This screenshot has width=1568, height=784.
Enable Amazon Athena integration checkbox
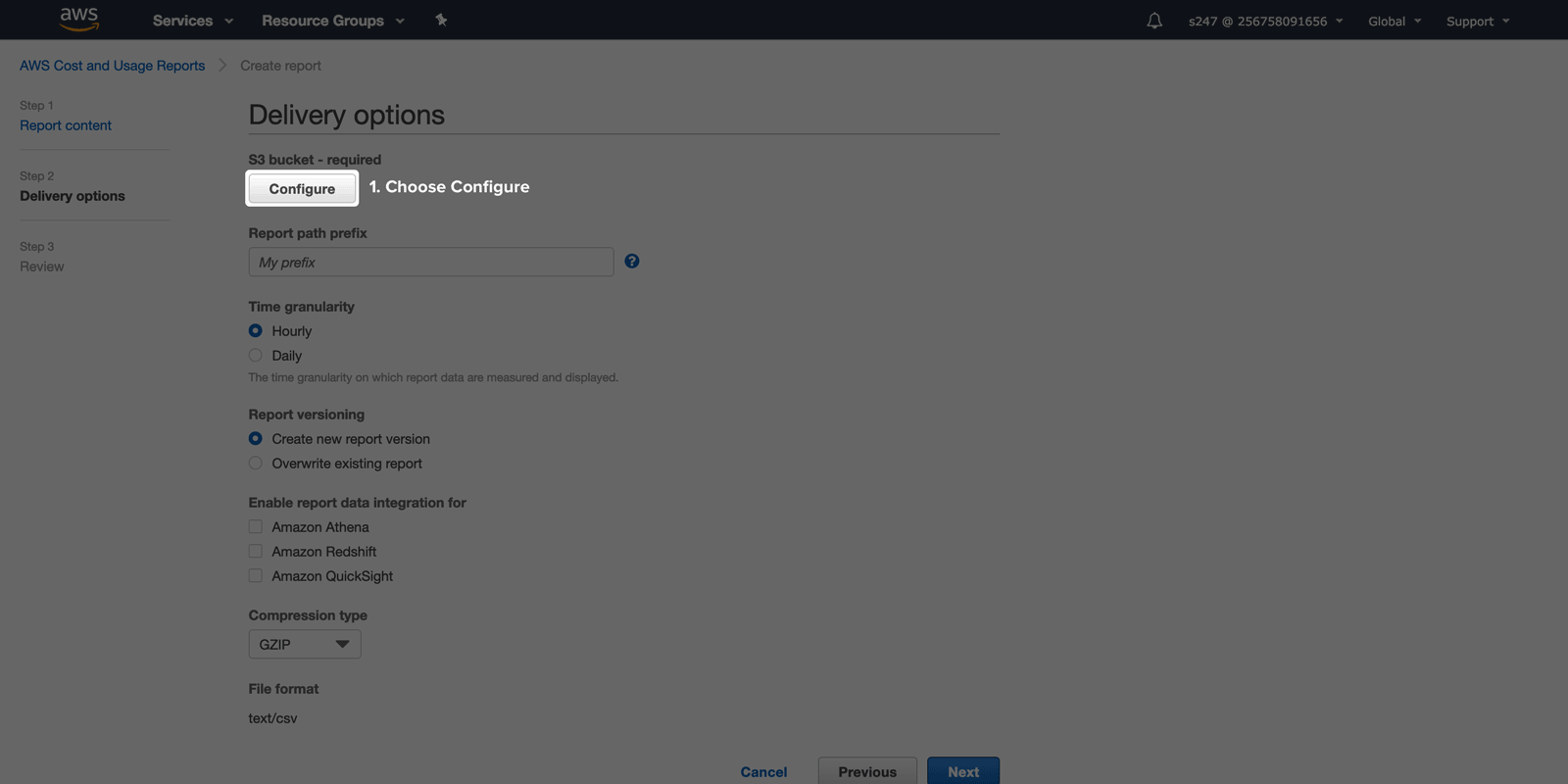pos(256,527)
